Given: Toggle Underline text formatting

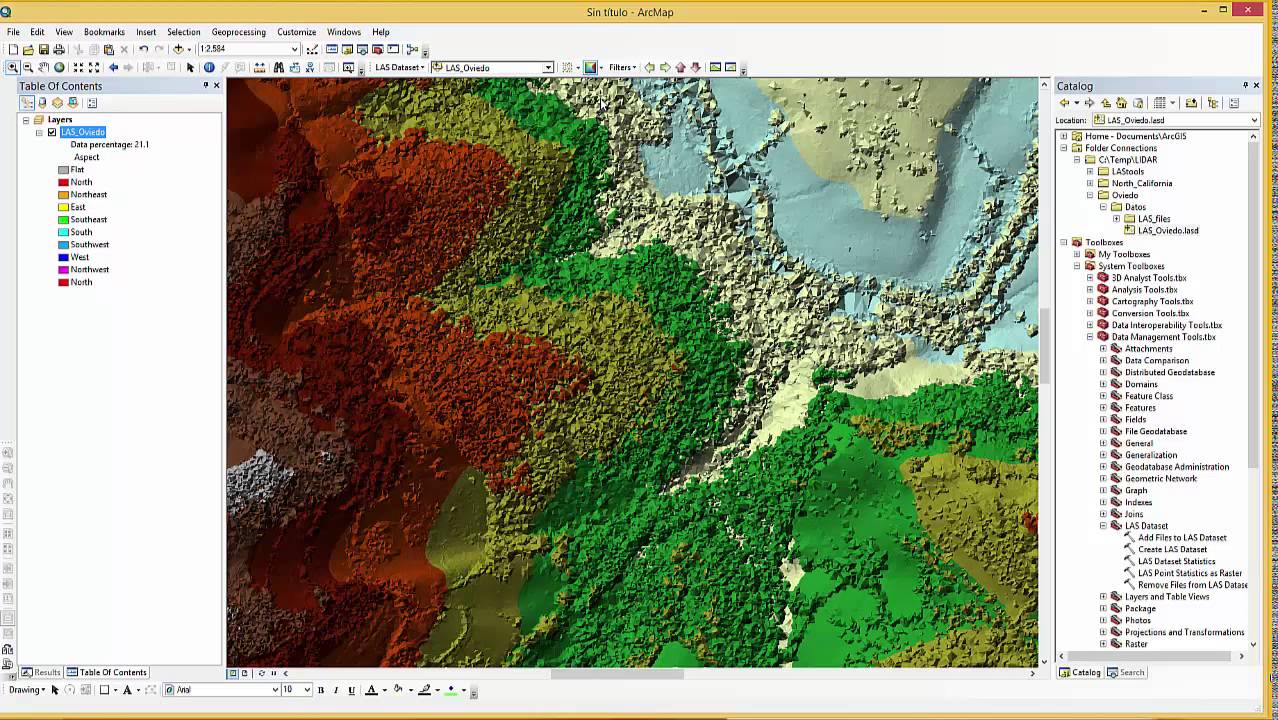Looking at the screenshot, I should click(351, 690).
